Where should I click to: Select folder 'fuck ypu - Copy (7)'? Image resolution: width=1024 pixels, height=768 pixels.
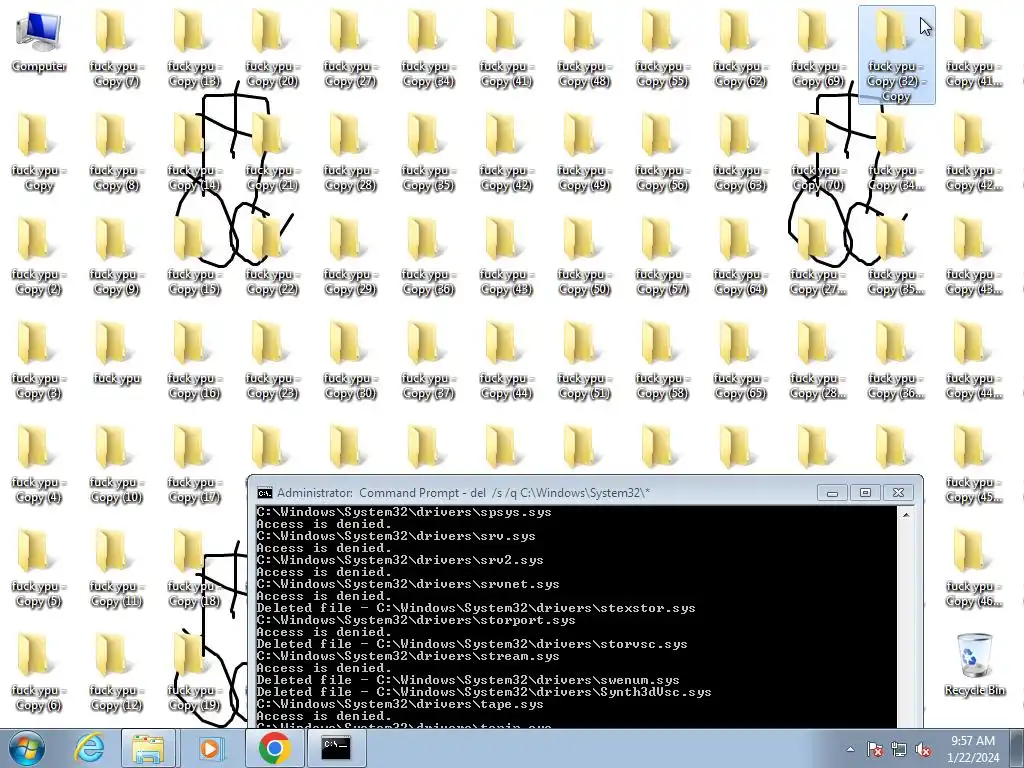click(x=116, y=50)
